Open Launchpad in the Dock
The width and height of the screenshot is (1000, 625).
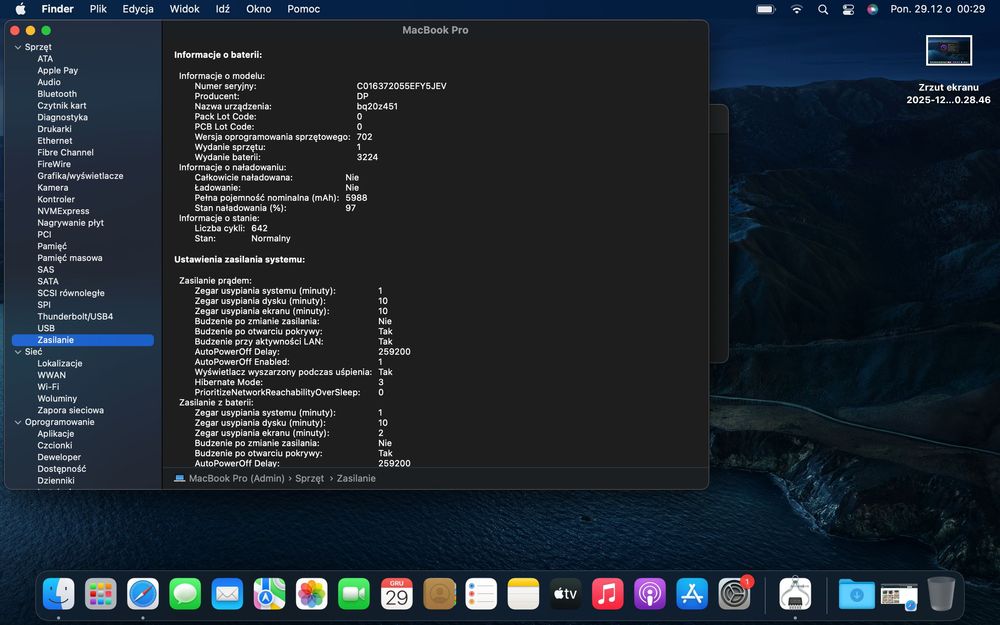tap(101, 594)
